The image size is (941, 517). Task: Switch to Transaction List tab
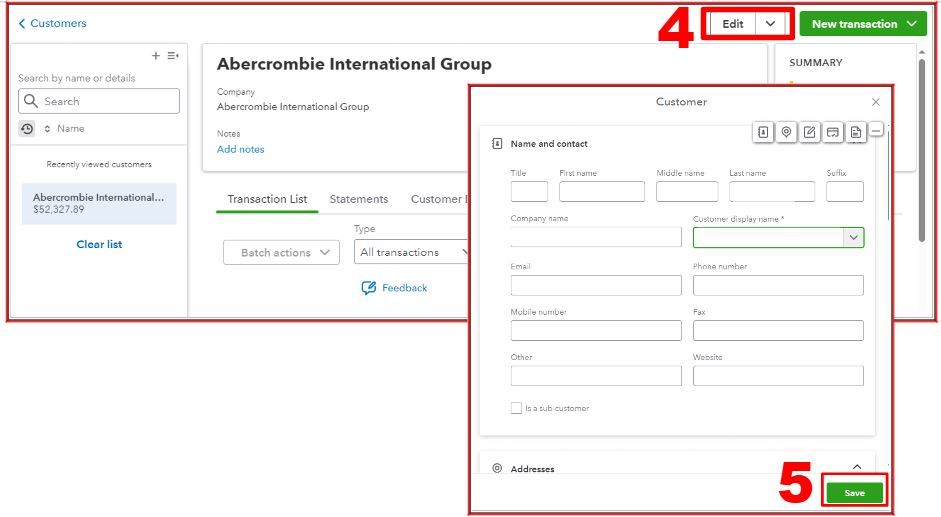pos(267,199)
